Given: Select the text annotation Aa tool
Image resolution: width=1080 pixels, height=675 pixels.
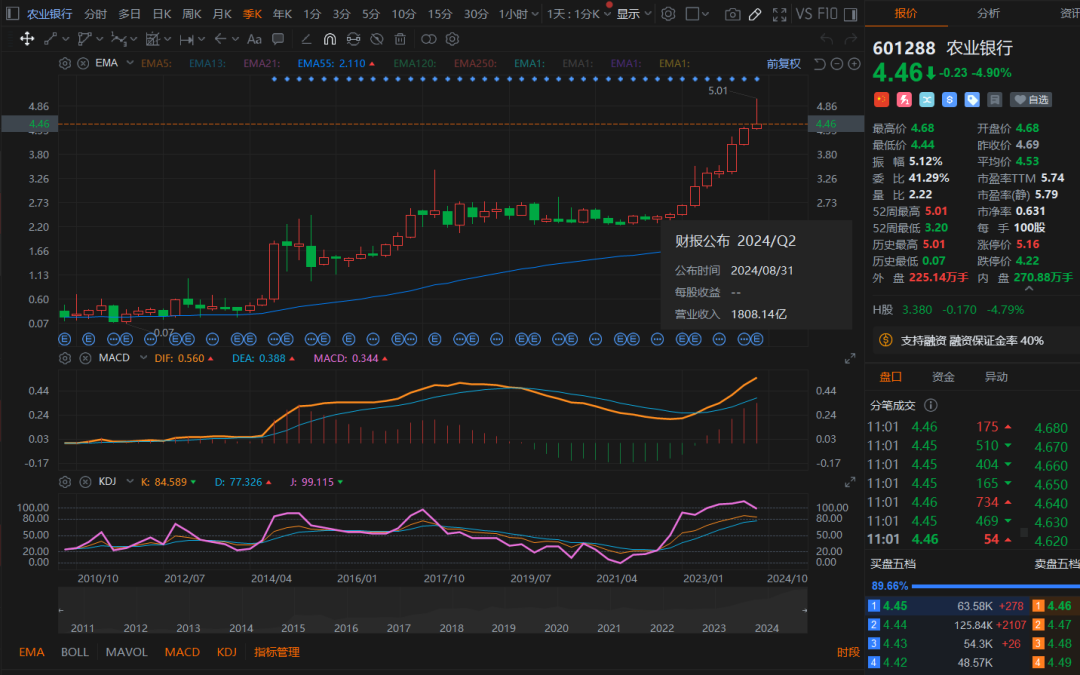Looking at the screenshot, I should (254, 39).
